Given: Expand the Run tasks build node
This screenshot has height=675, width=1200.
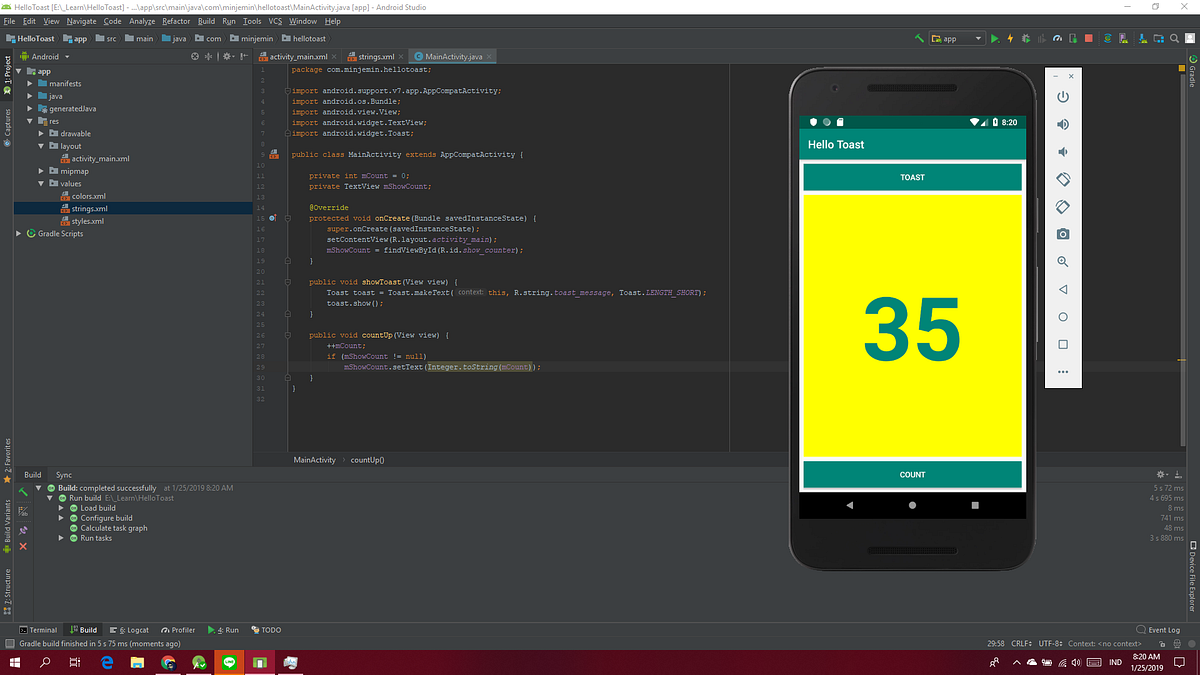Looking at the screenshot, I should tap(61, 538).
